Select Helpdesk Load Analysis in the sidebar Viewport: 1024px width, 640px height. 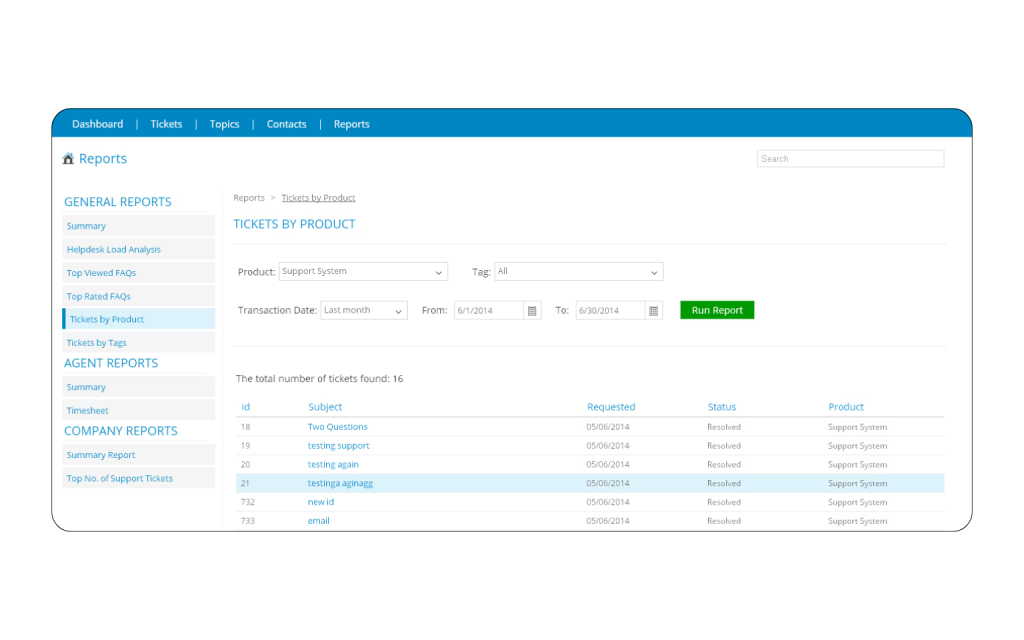click(113, 249)
